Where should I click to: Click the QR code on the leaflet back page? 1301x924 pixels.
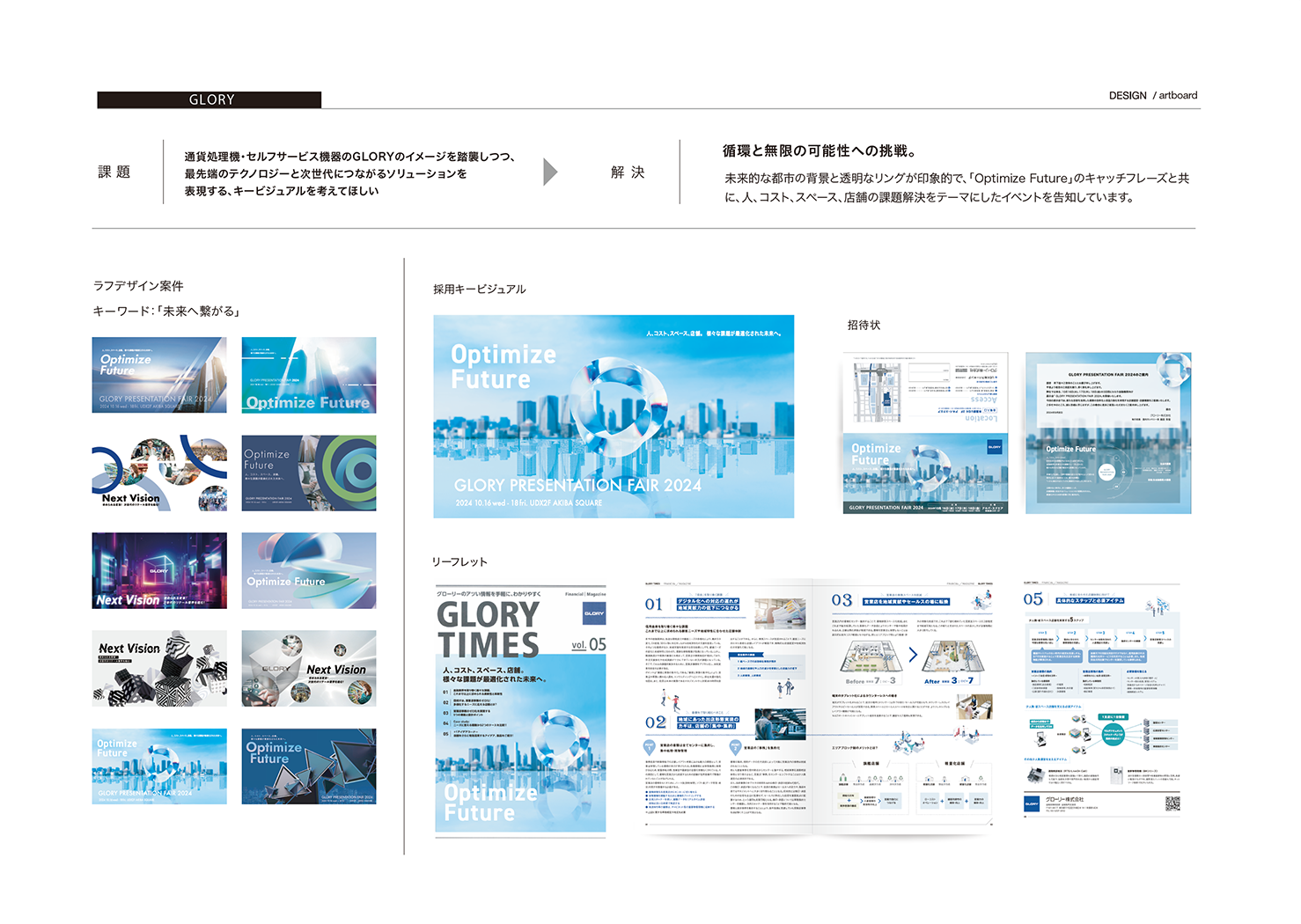[1173, 804]
